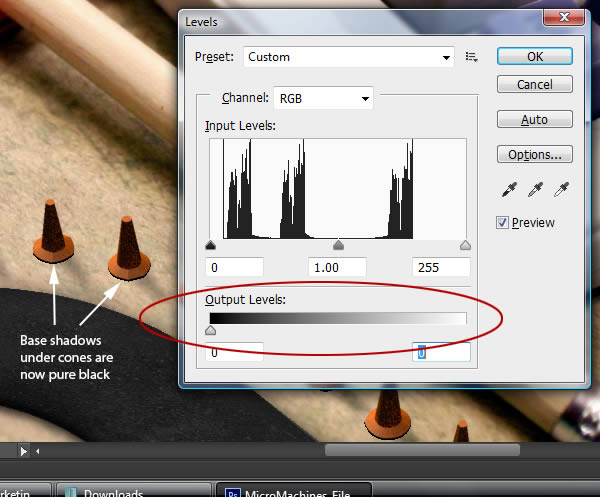
Task: Click the output highlight level field
Action: tap(441, 352)
